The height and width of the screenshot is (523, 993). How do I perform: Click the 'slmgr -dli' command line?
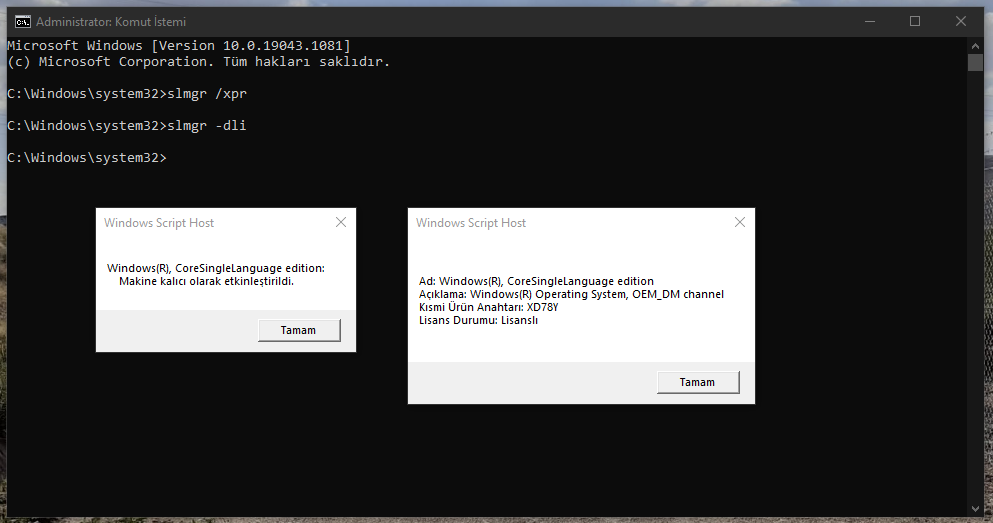coord(127,125)
